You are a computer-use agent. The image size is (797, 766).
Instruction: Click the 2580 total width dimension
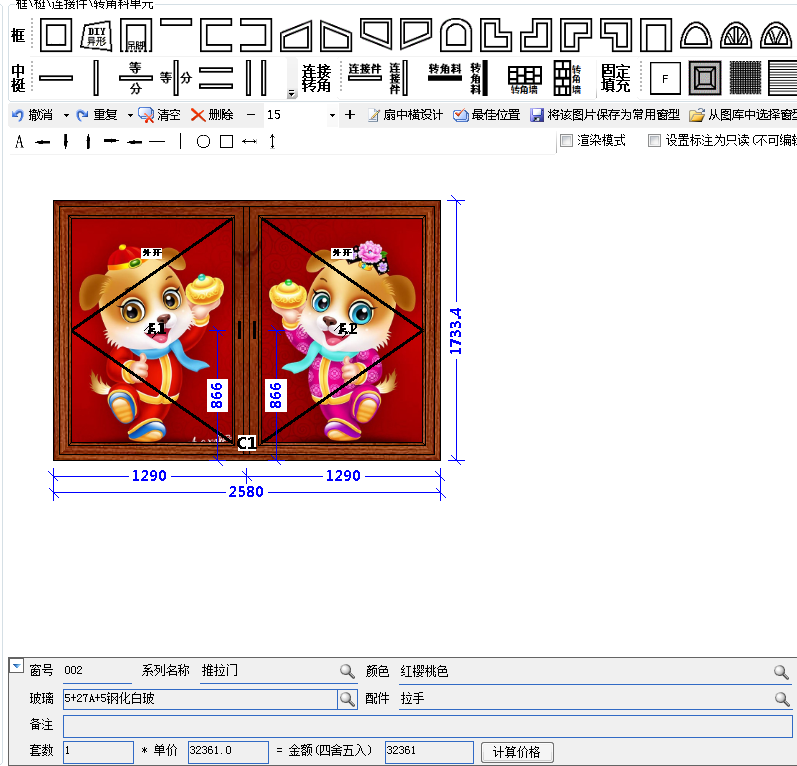click(x=246, y=492)
